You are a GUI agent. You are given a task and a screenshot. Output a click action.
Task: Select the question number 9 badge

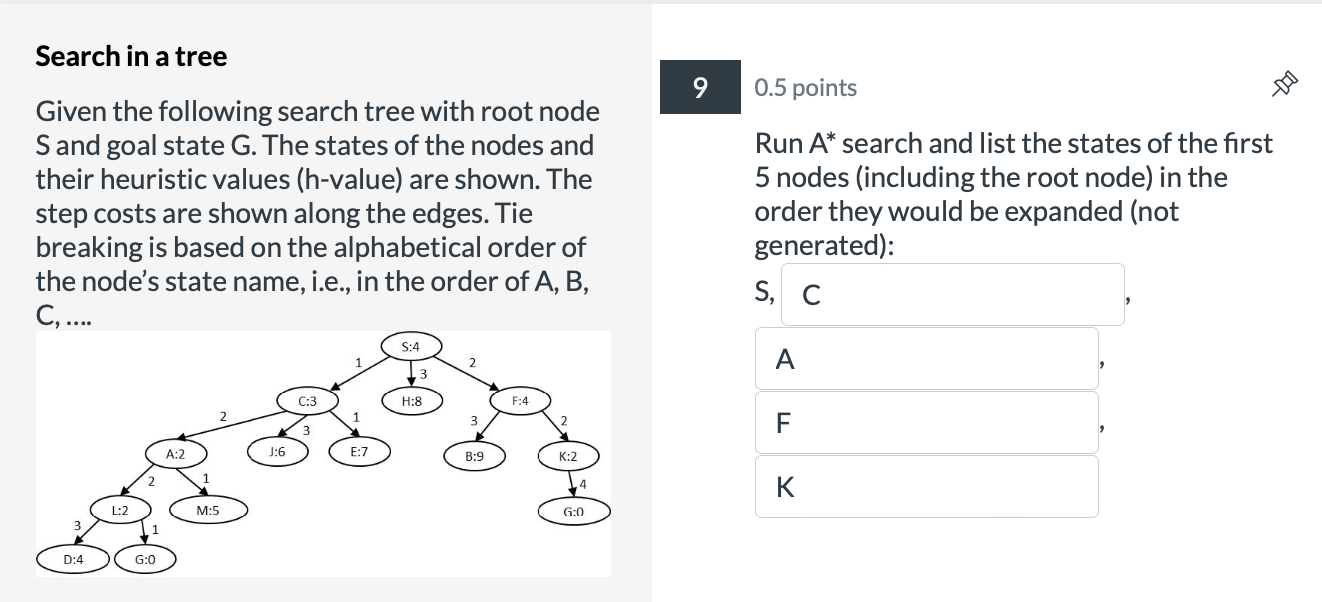[700, 88]
